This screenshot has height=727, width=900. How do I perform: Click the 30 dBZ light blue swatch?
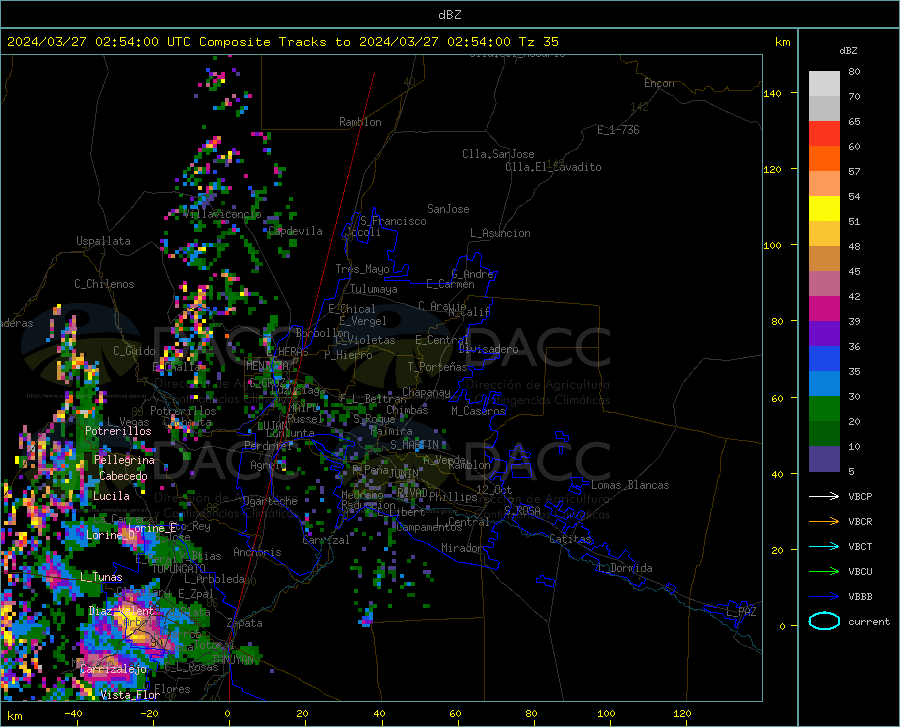(x=824, y=384)
